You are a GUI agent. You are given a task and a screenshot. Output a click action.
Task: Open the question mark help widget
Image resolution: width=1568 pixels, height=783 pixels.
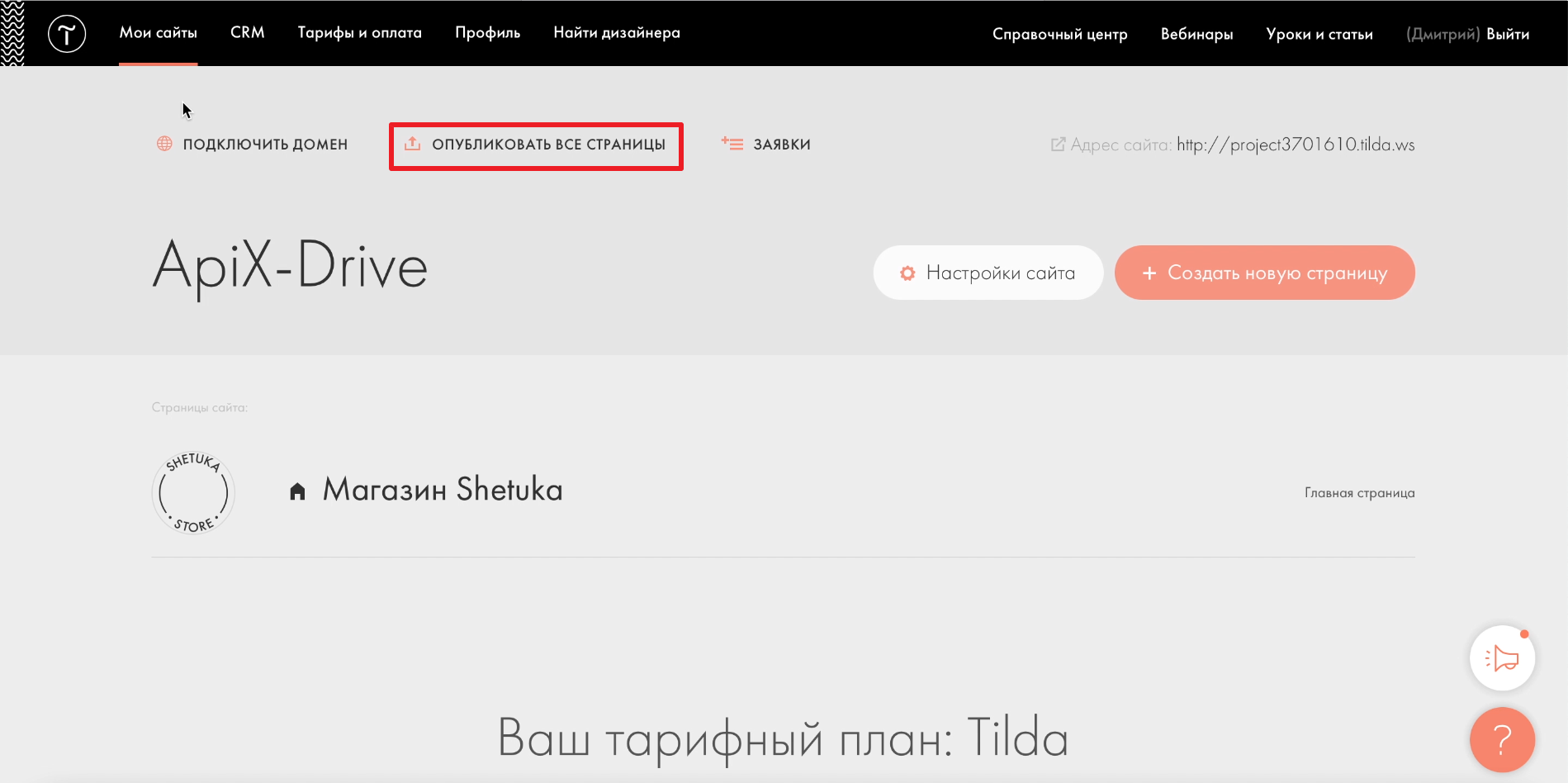pos(1502,739)
